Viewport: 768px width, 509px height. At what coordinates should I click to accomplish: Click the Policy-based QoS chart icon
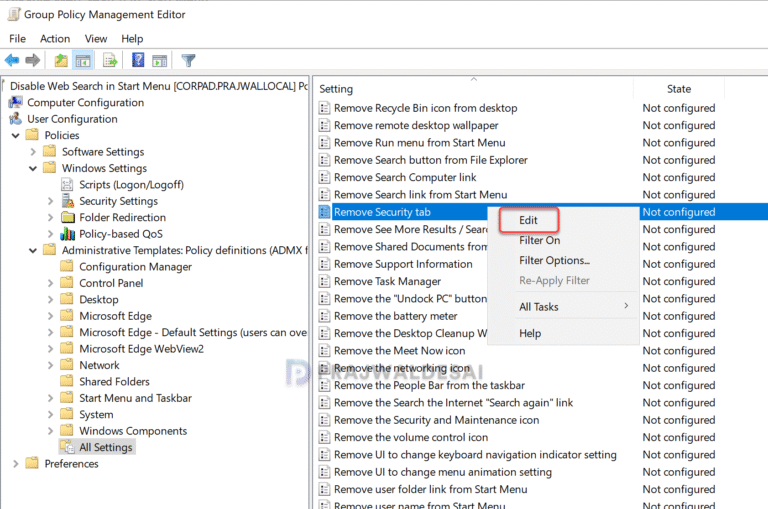point(68,234)
